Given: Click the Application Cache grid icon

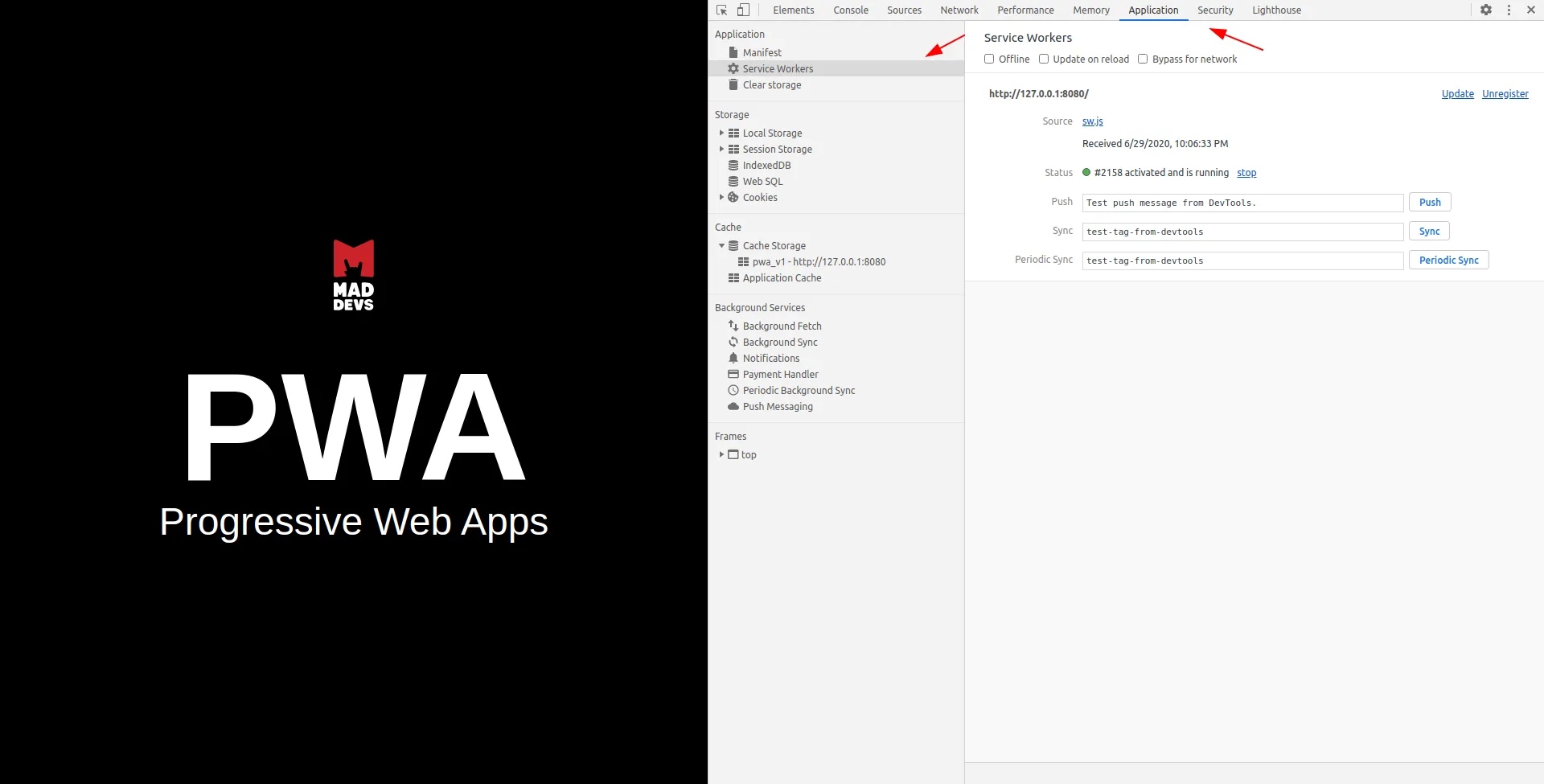Looking at the screenshot, I should (733, 277).
